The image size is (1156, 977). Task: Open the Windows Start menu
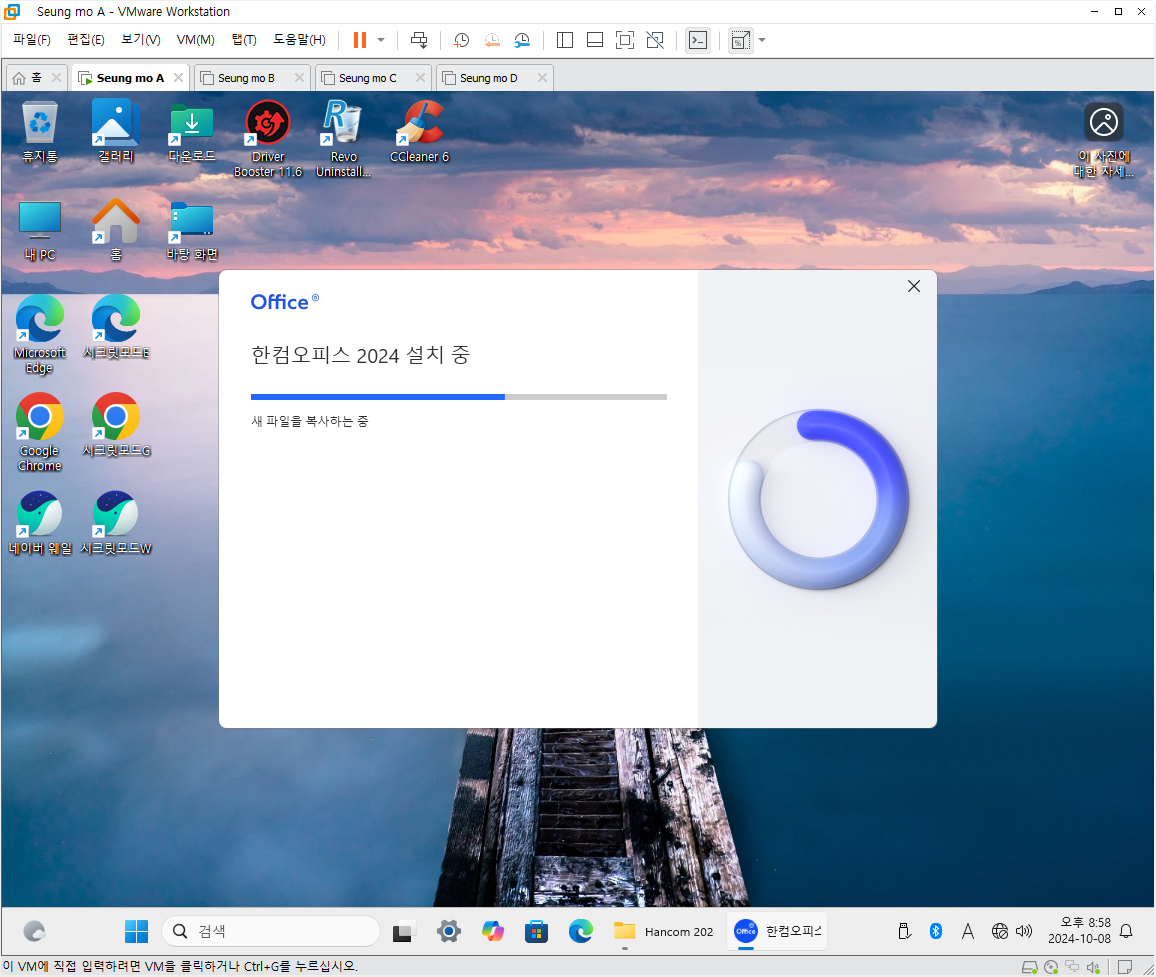[136, 931]
